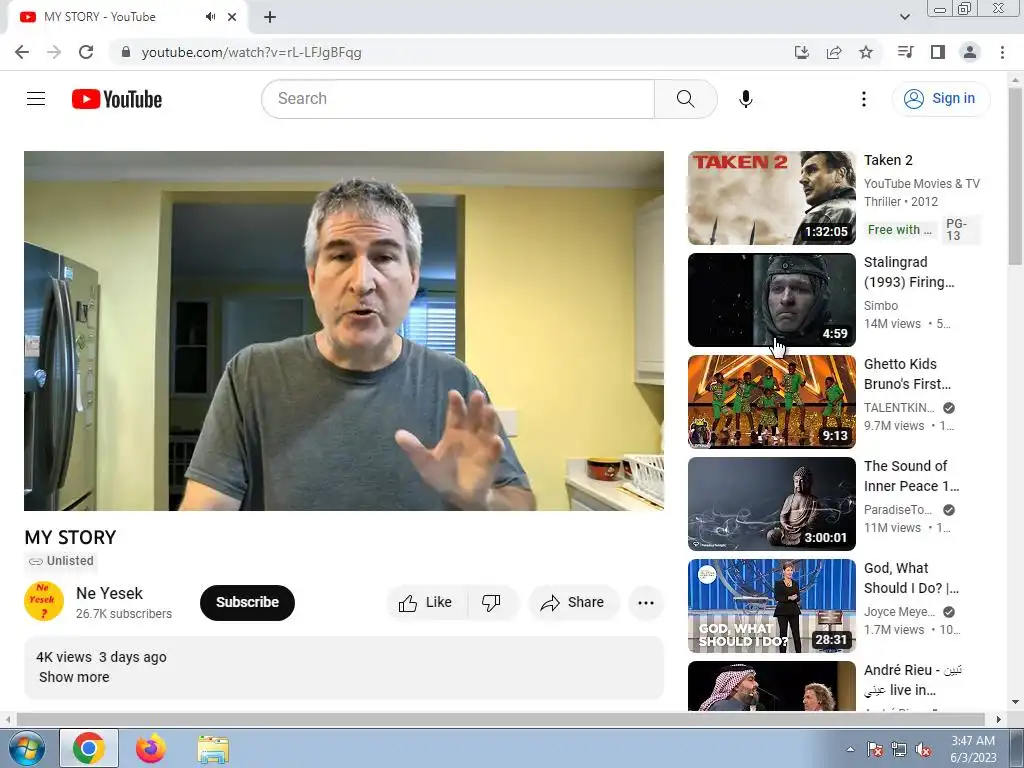Viewport: 1024px width, 768px height.
Task: Open a new browser tab
Action: coord(270,17)
